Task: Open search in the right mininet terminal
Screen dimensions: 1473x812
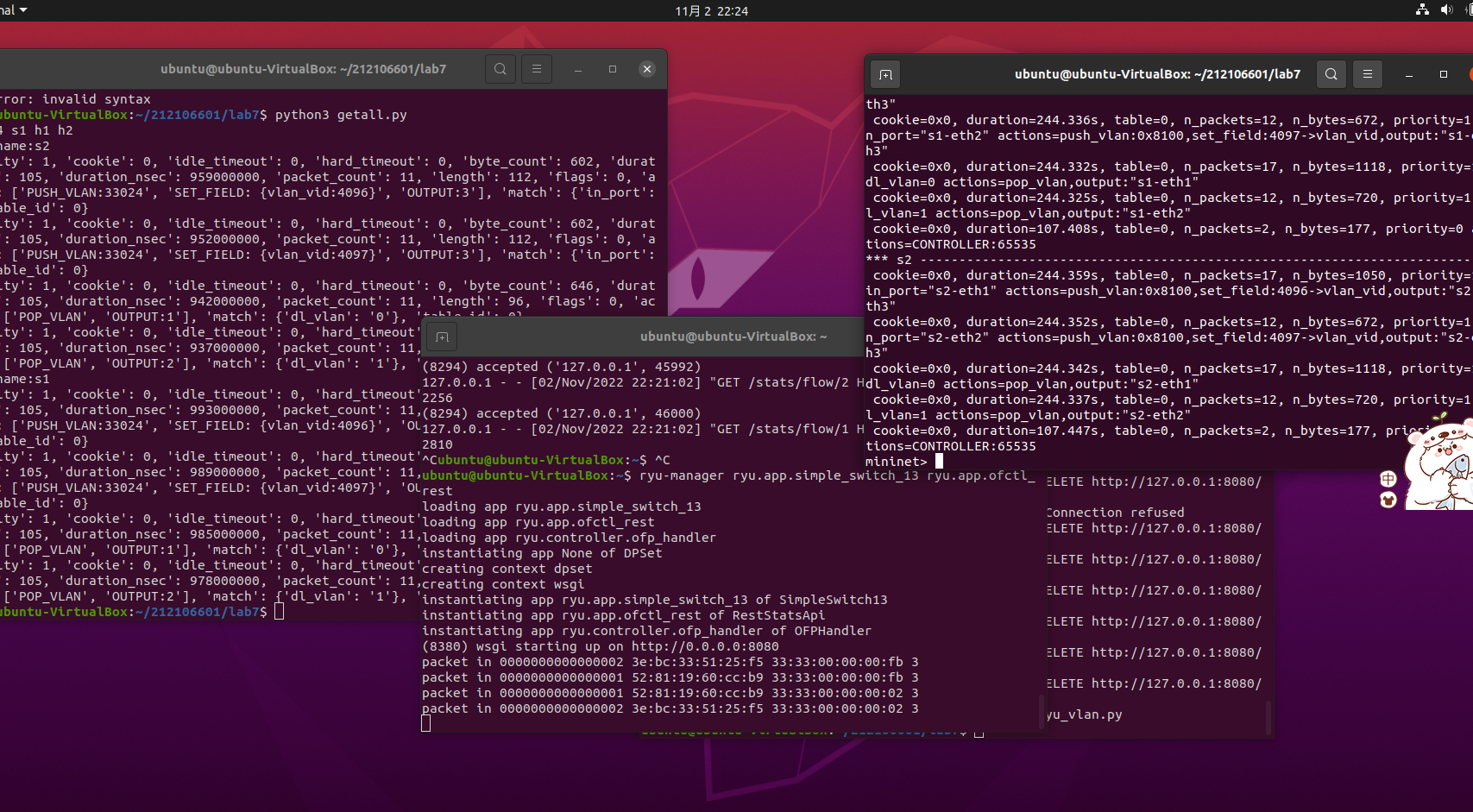Action: pos(1331,74)
